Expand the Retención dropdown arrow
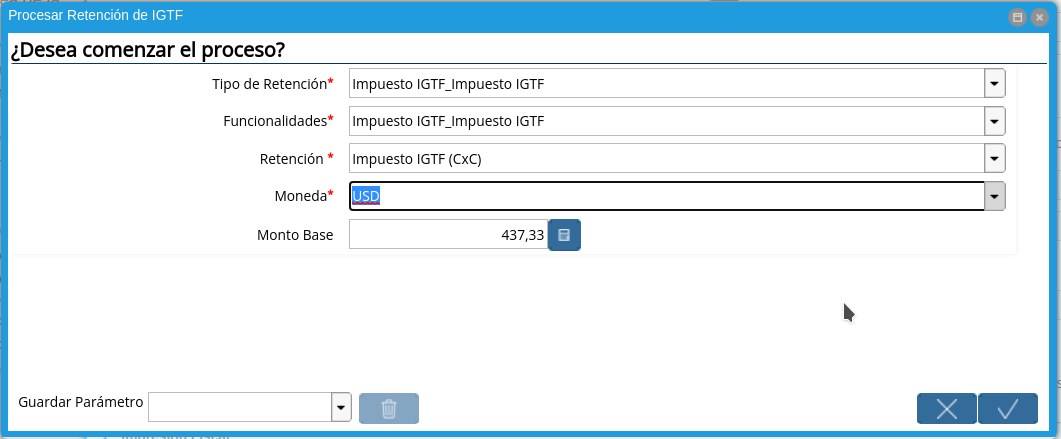Image resolution: width=1061 pixels, height=439 pixels. [994, 158]
